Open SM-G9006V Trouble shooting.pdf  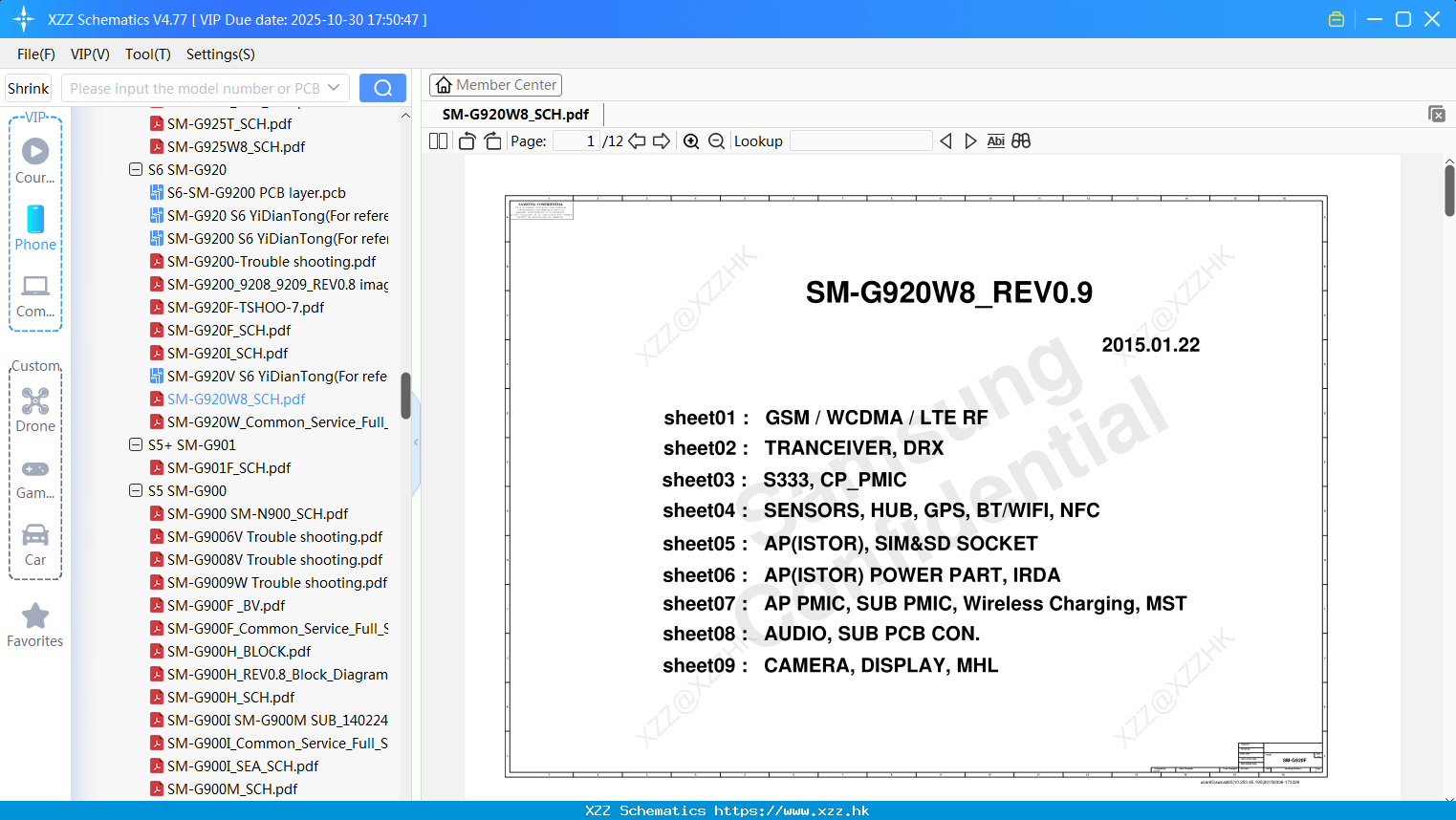[x=274, y=536]
